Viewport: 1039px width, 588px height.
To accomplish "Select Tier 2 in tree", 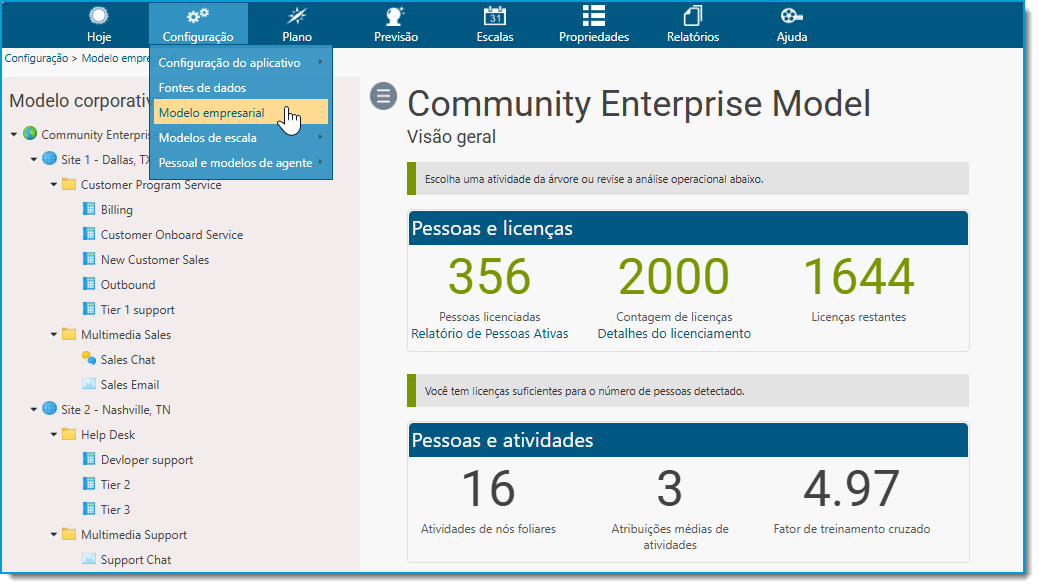I will pos(115,485).
